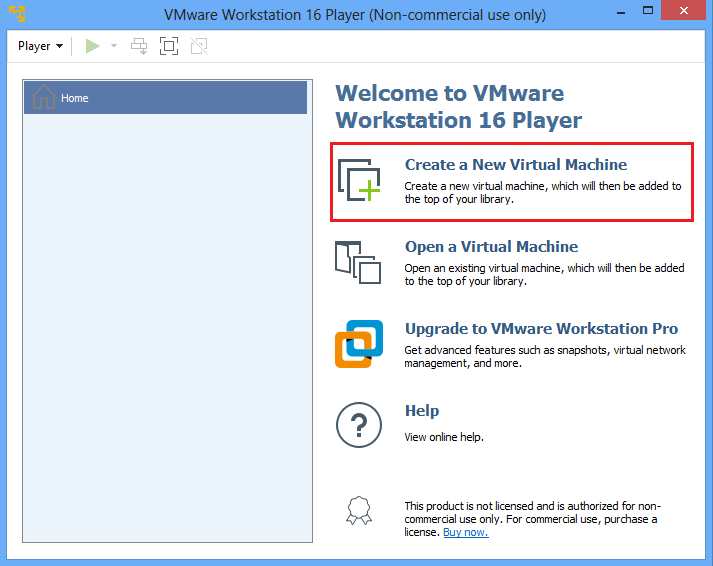This screenshot has width=713, height=566.
Task: Click the license ribbon badge icon
Action: tap(358, 511)
